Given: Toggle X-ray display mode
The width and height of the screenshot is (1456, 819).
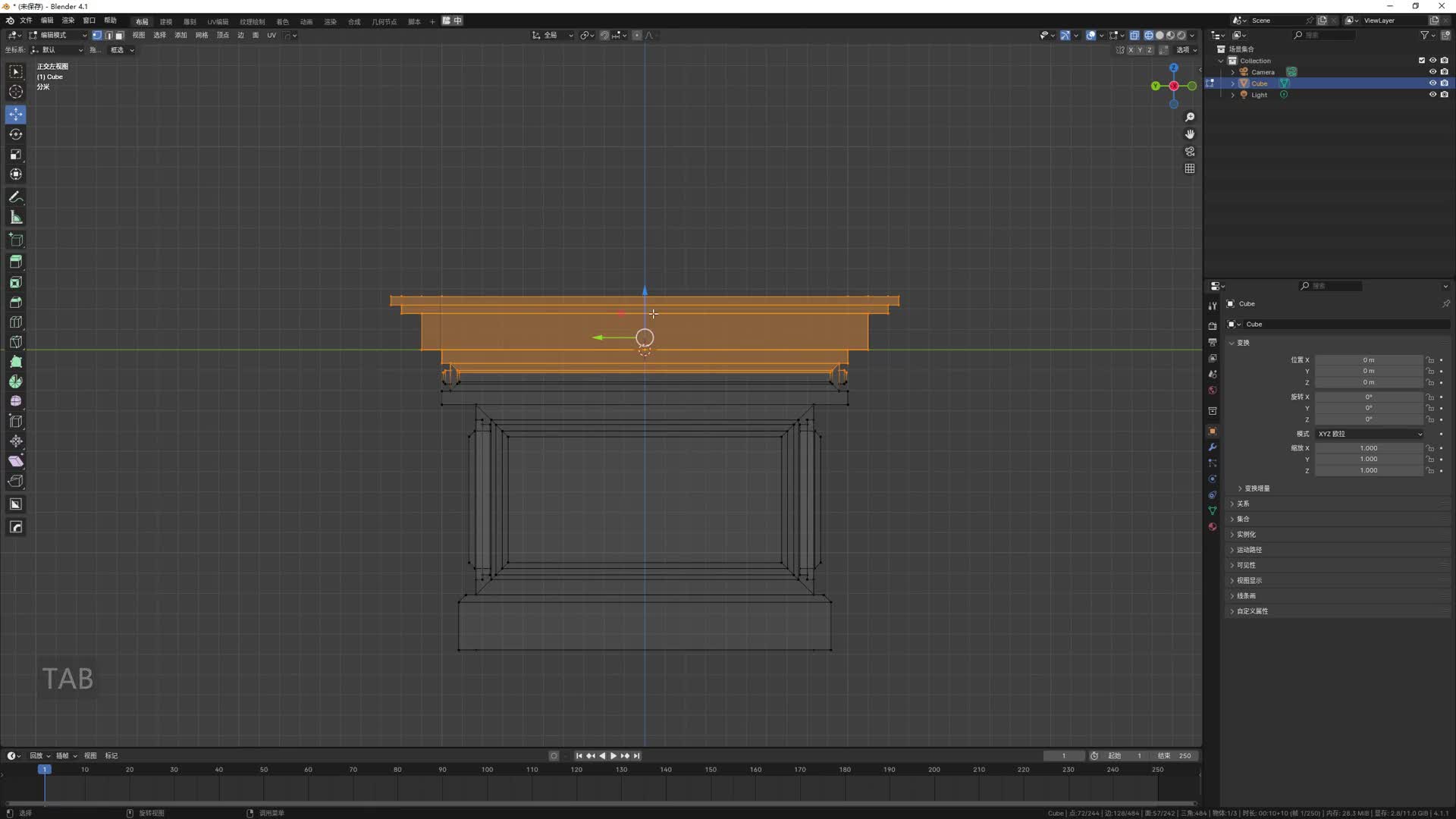Looking at the screenshot, I should click(x=1134, y=36).
